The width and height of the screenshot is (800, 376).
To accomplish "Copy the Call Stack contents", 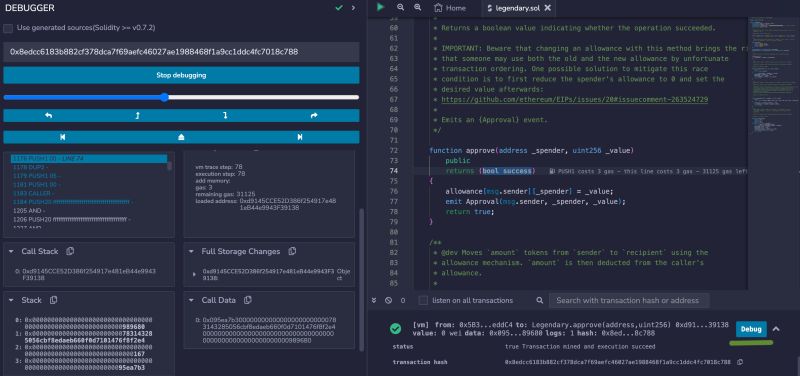I will (x=70, y=251).
